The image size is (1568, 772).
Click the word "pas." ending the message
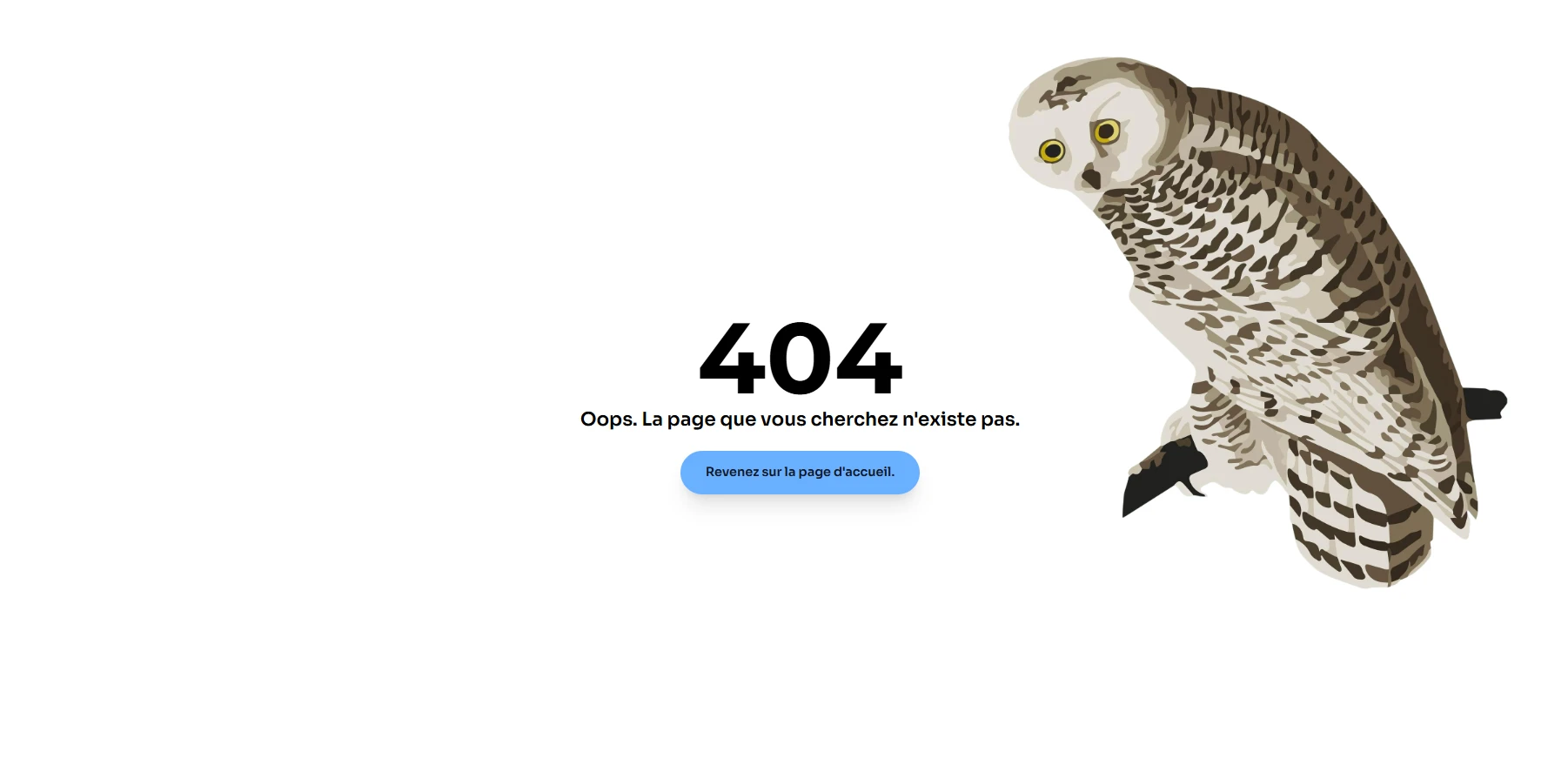pyautogui.click(x=1000, y=420)
